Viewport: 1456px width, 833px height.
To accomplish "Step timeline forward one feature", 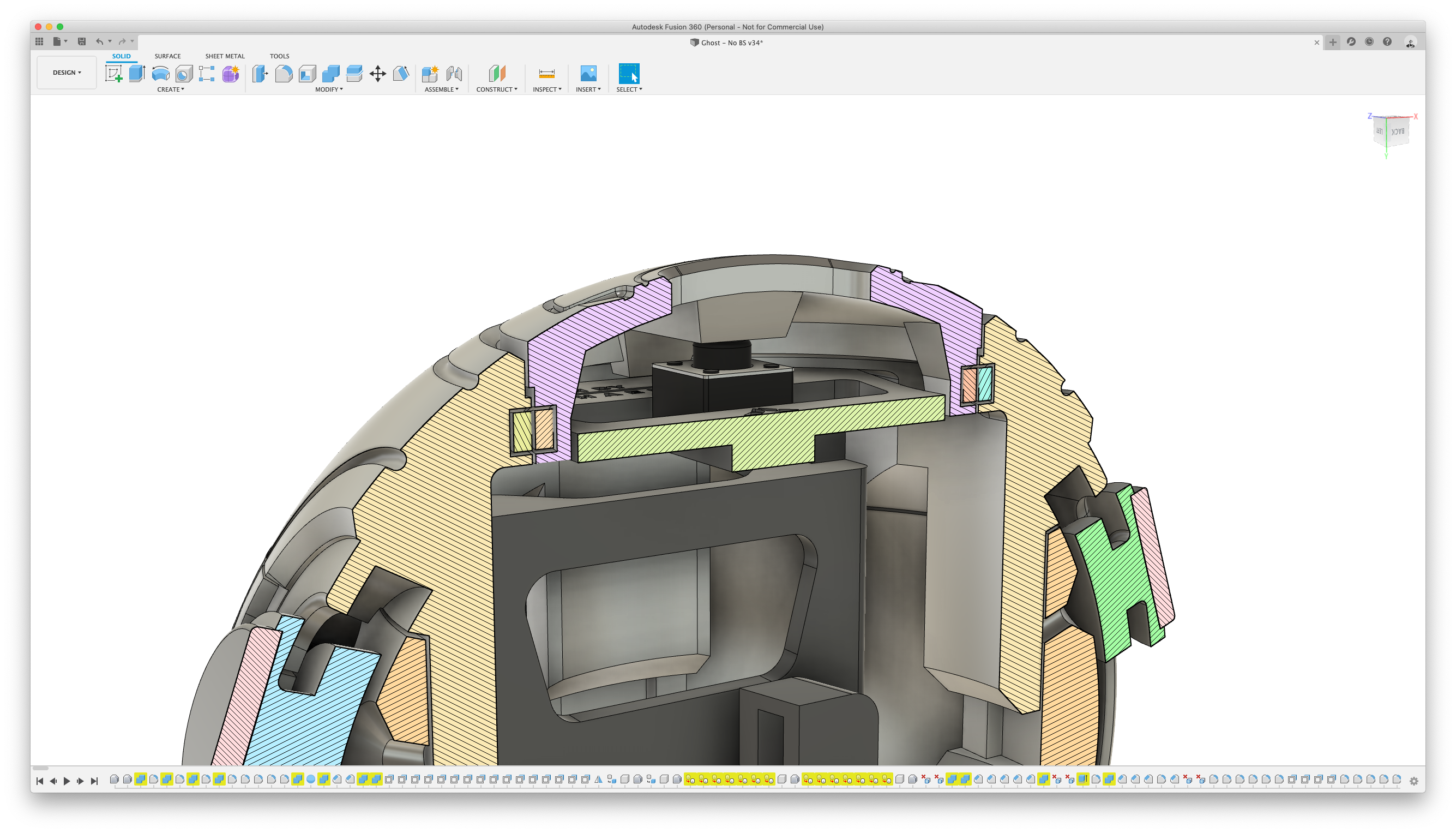I will click(81, 781).
